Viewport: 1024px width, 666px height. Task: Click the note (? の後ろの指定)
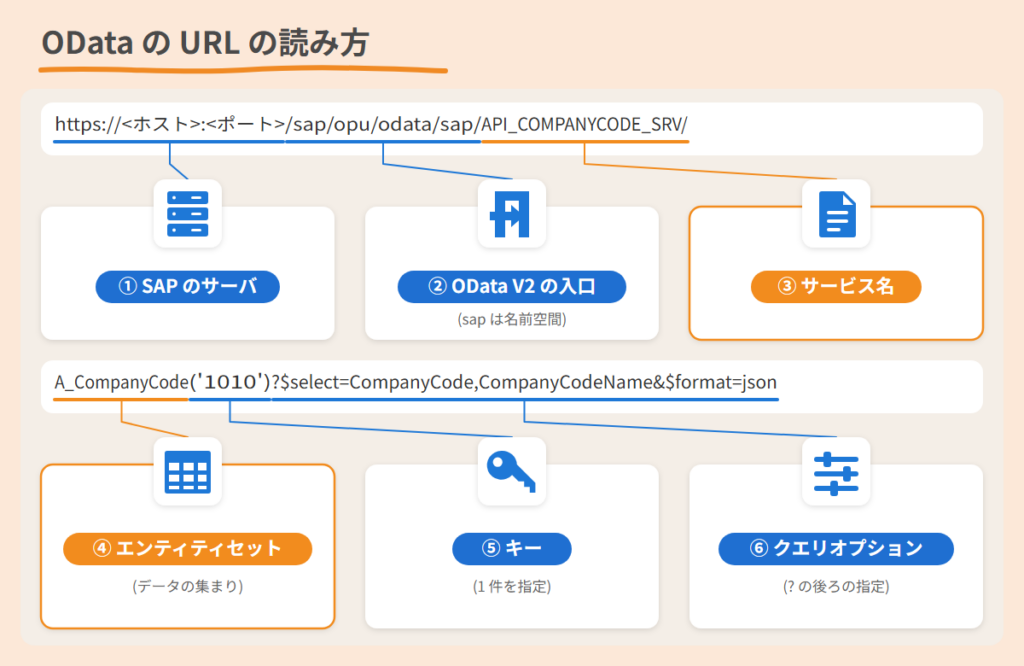(x=836, y=586)
